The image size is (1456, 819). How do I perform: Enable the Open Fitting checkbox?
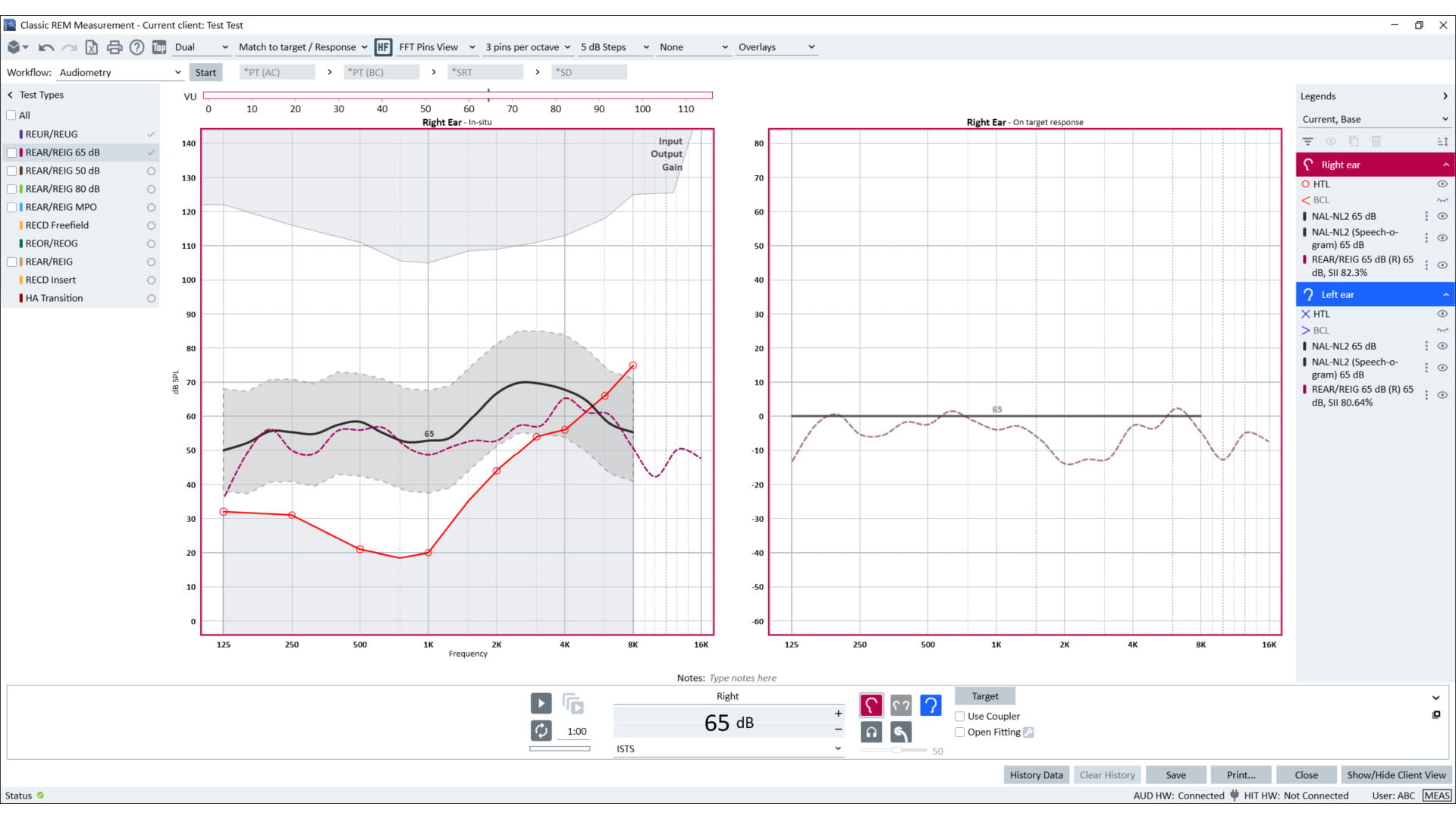(960, 733)
